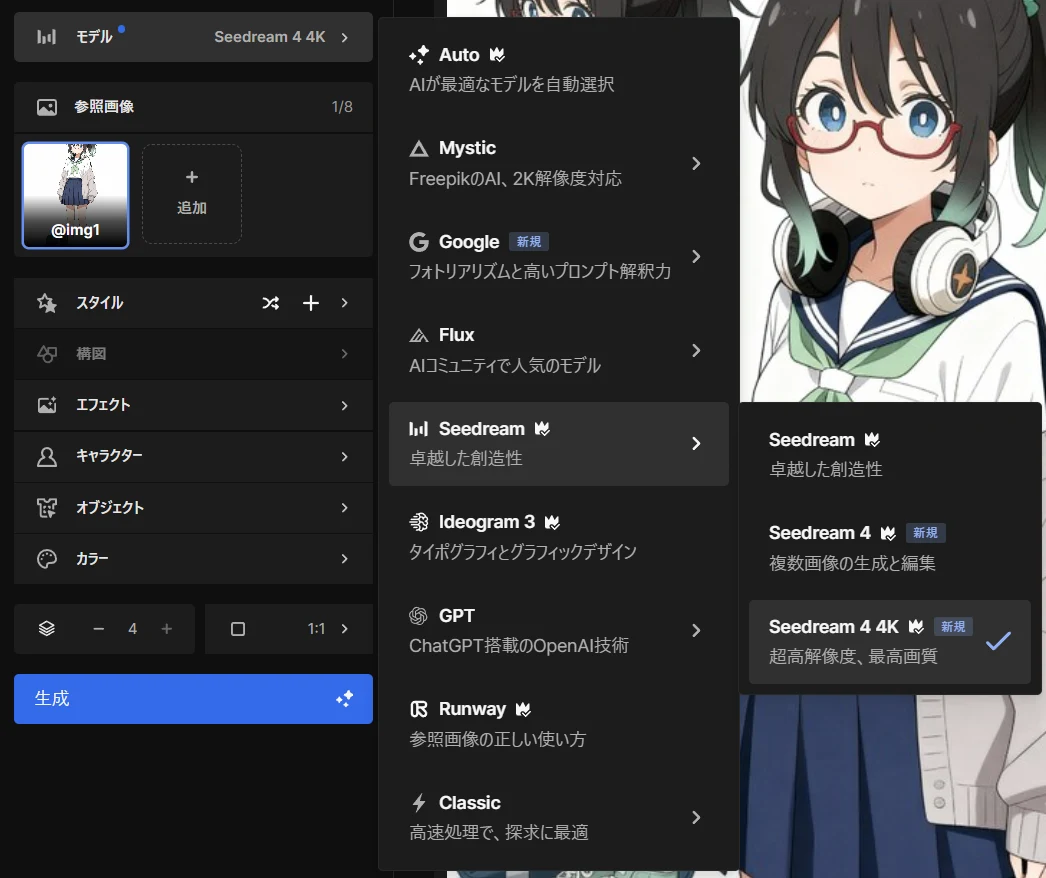The width and height of the screenshot is (1046, 878).
Task: Expand the Seedream submenu arrow
Action: pyautogui.click(x=696, y=444)
